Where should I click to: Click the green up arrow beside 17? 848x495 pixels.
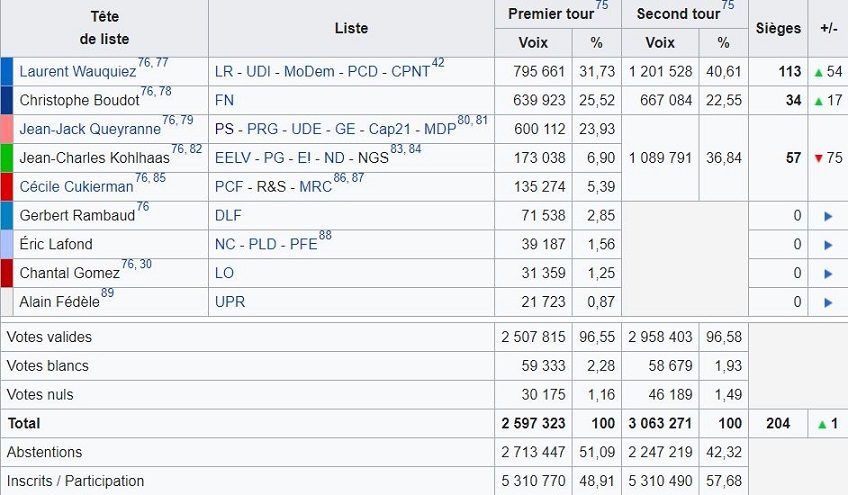[817, 100]
